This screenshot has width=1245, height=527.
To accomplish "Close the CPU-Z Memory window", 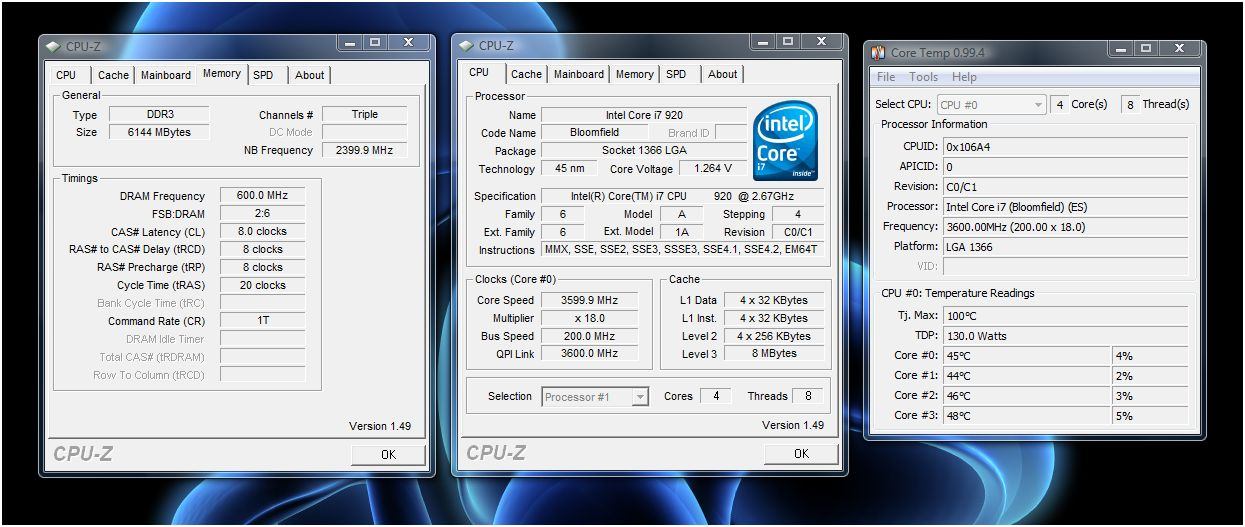I will click(408, 42).
